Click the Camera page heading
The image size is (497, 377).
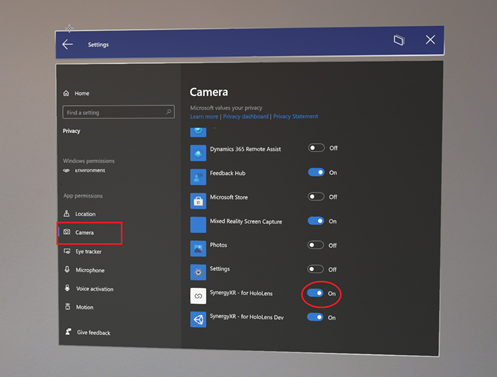(x=209, y=92)
